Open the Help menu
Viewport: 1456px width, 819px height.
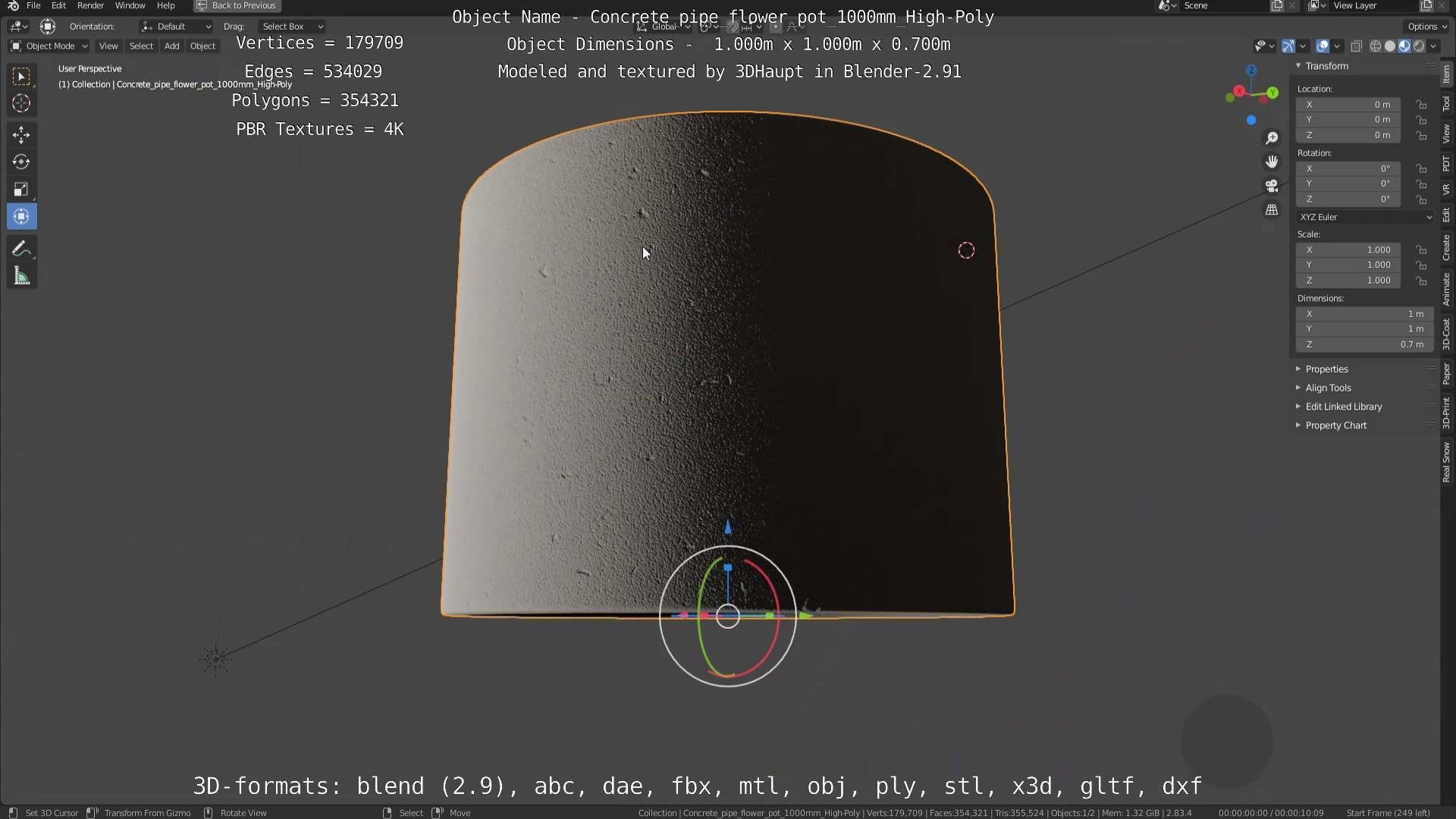coord(165,5)
